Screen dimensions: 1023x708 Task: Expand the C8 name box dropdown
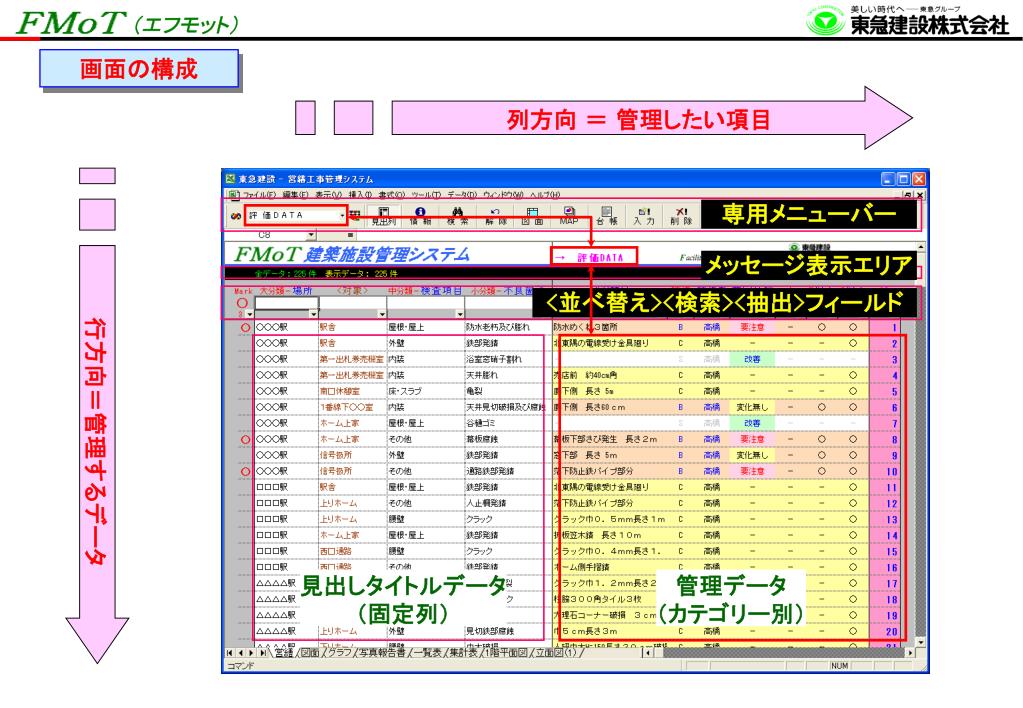point(311,235)
